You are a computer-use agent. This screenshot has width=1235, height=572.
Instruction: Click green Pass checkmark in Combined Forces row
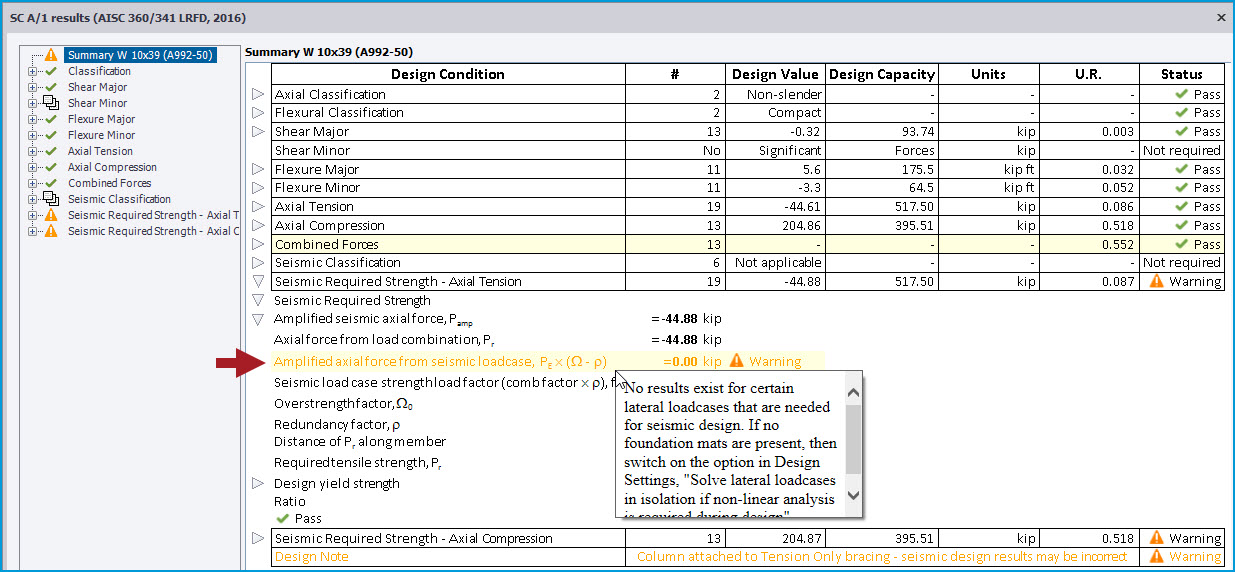[1182, 244]
